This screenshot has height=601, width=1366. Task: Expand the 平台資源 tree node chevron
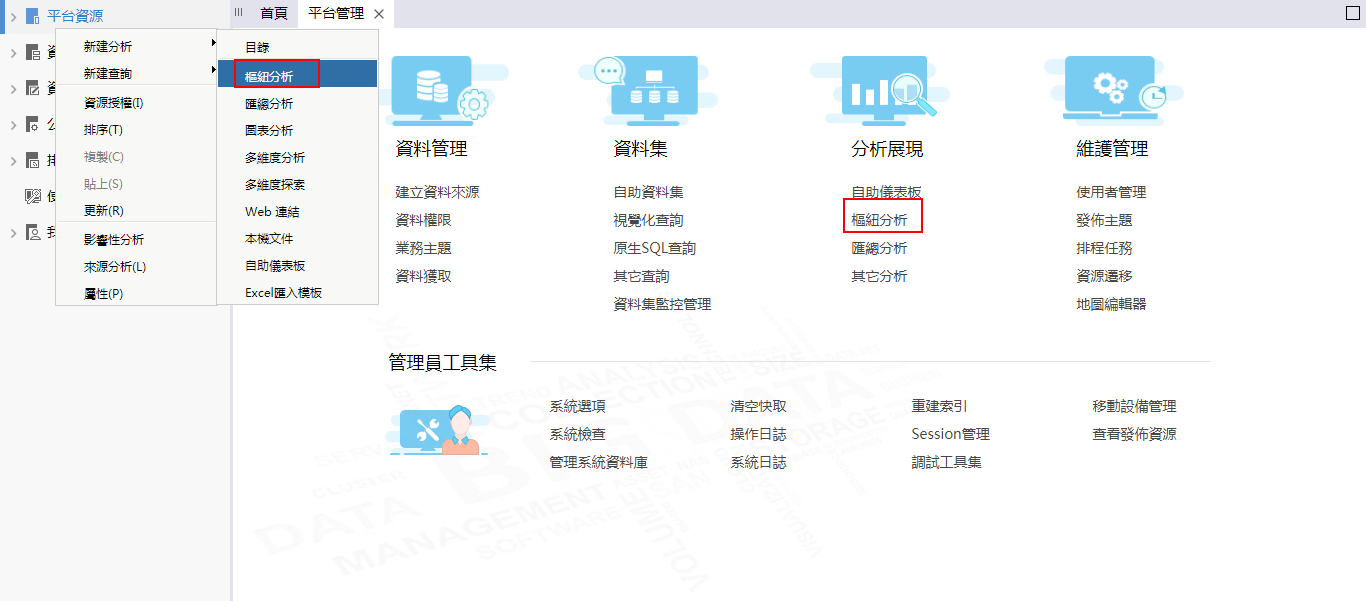[13, 16]
